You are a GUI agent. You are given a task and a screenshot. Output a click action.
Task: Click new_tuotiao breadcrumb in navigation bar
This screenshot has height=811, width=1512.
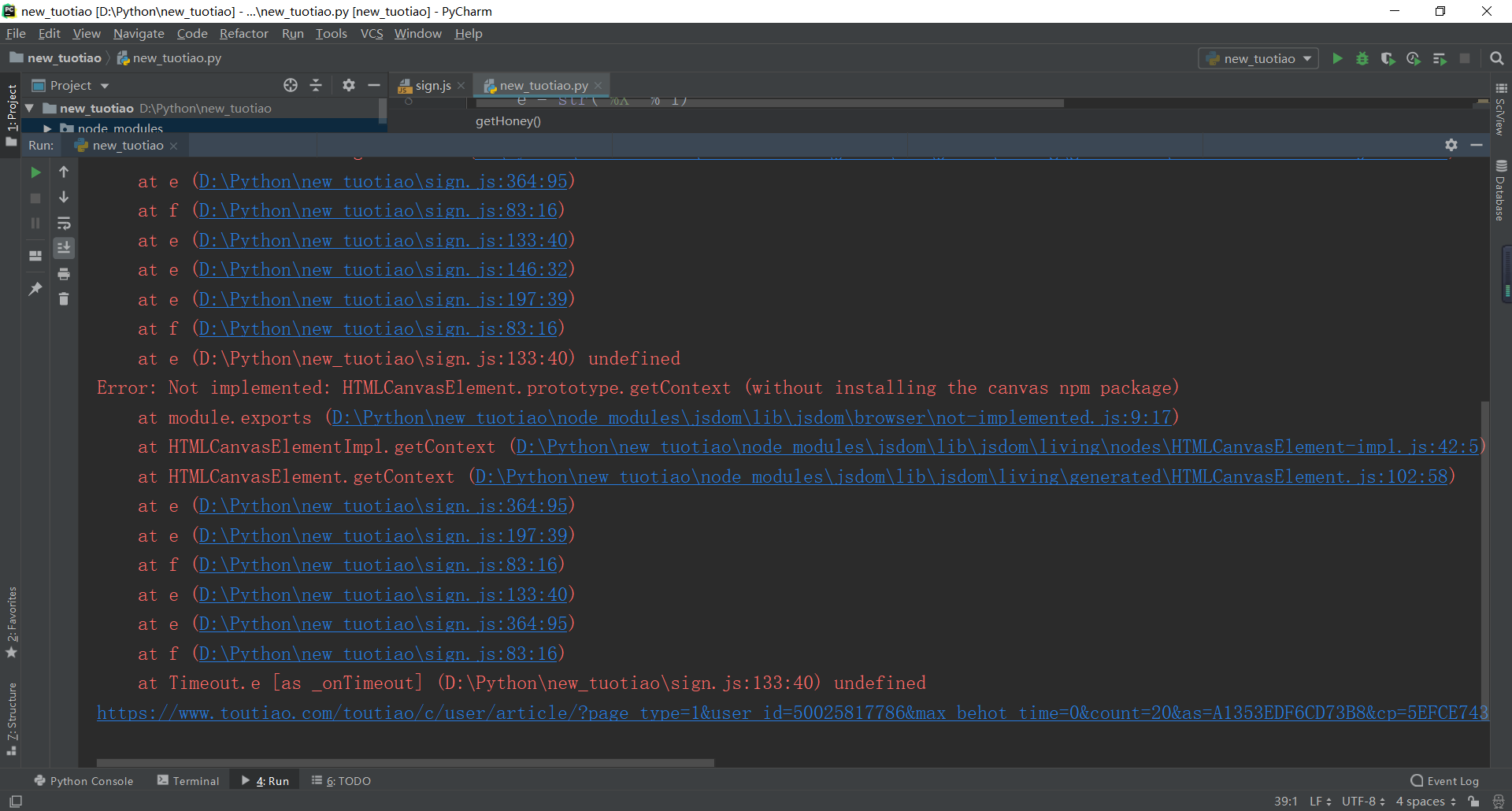coord(56,58)
